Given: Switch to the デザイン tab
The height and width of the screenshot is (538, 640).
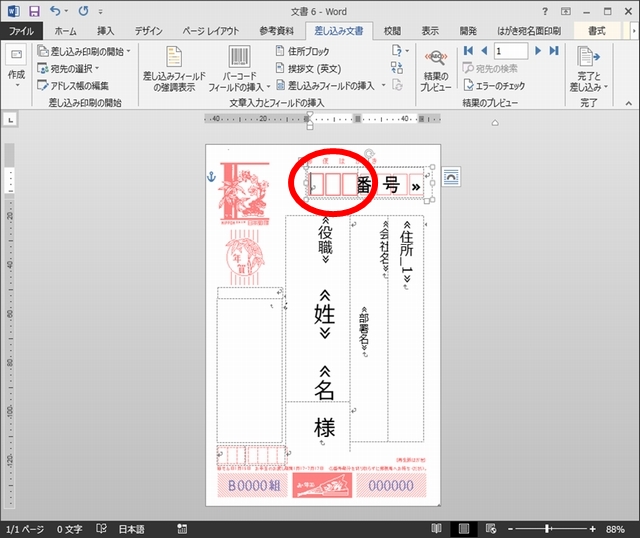Looking at the screenshot, I should (149, 31).
